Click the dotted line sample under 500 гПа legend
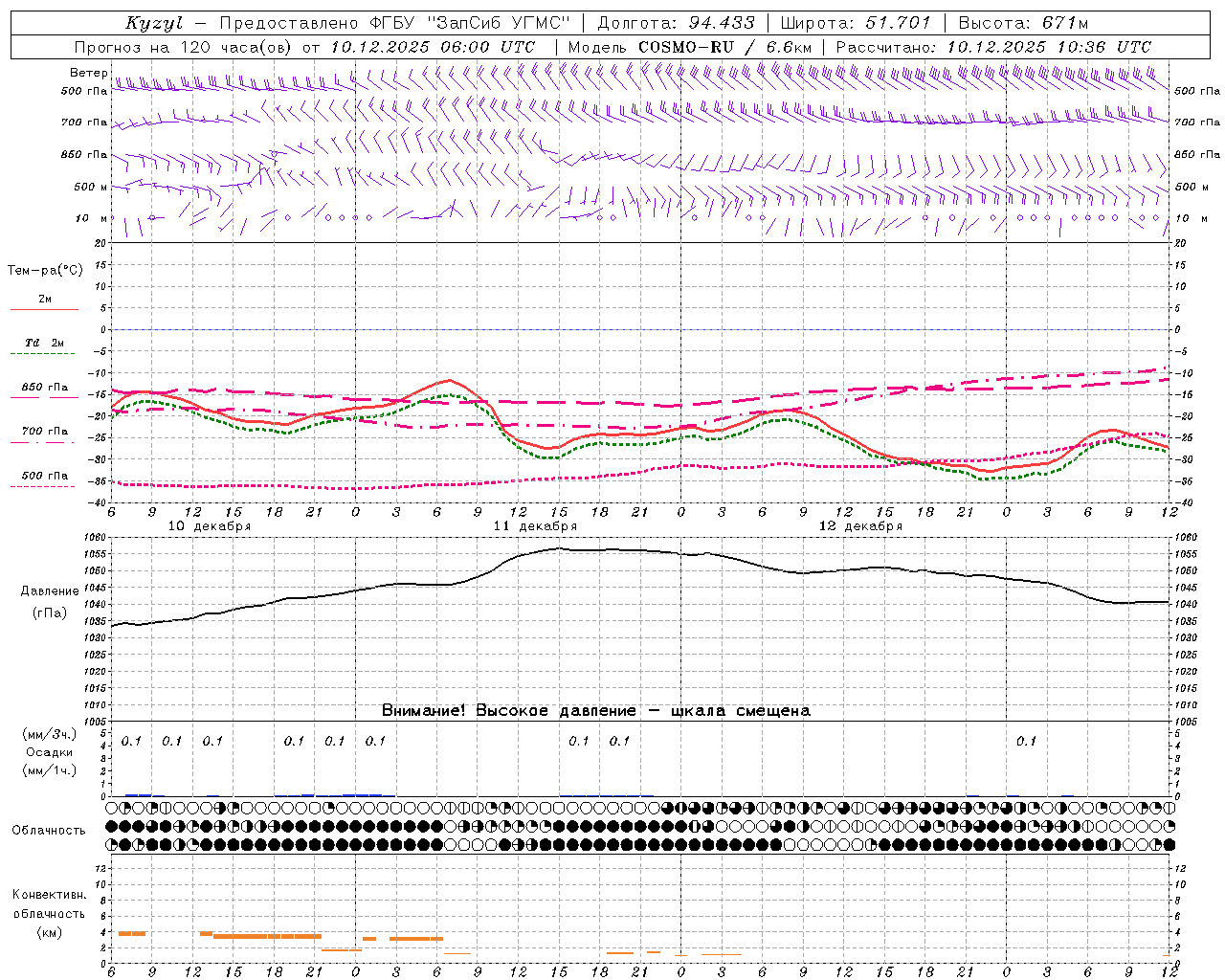This screenshot has height=980, width=1225. tap(44, 486)
